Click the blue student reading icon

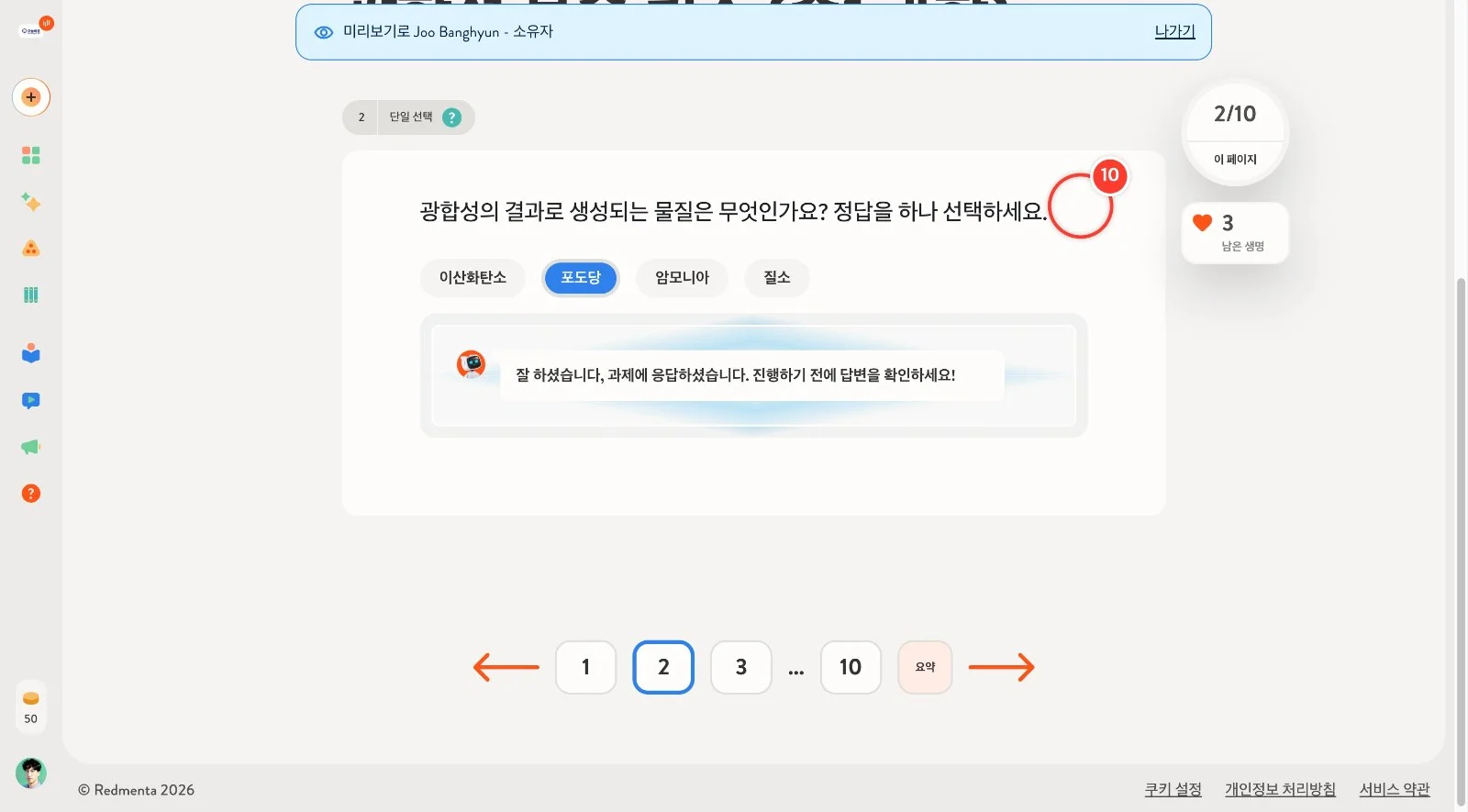[x=31, y=353]
